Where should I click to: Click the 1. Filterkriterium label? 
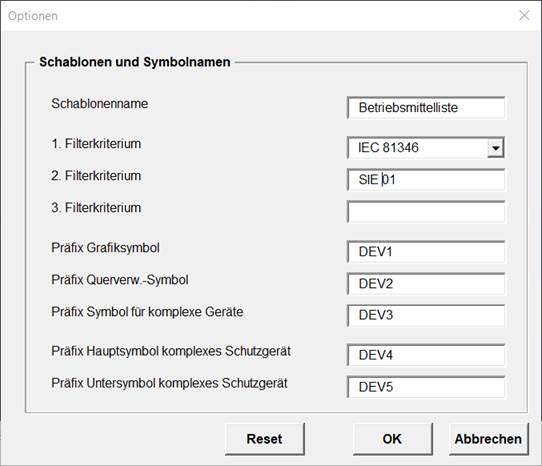point(96,144)
